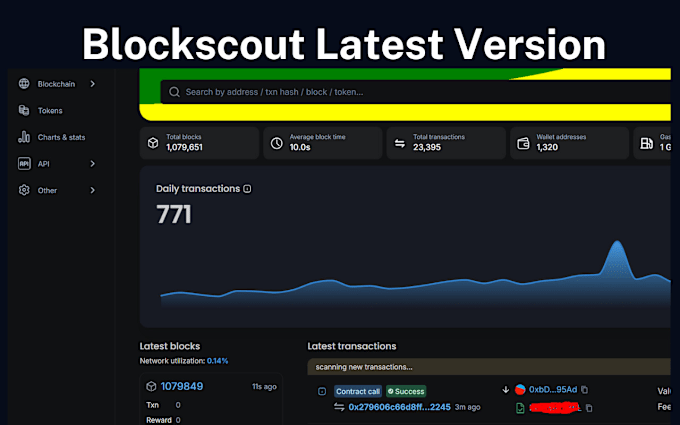Click the Tokens coins icon
The width and height of the screenshot is (680, 425).
click(x=24, y=110)
